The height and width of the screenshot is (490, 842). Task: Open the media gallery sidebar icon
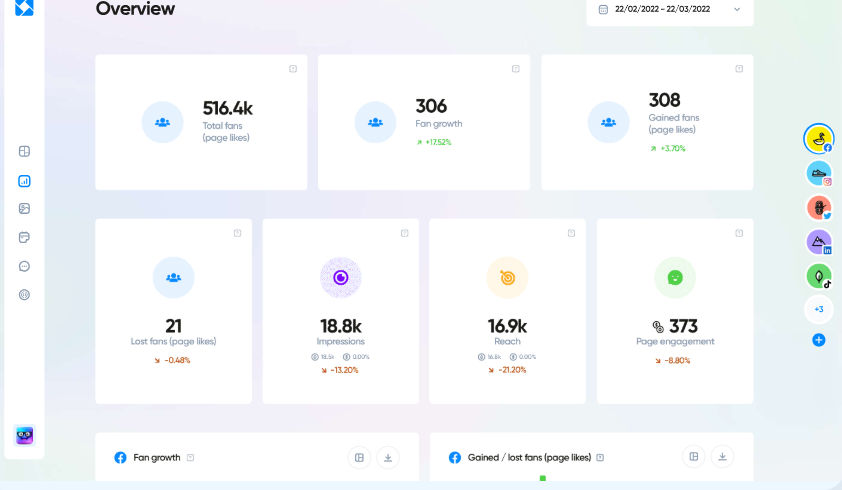tap(24, 209)
